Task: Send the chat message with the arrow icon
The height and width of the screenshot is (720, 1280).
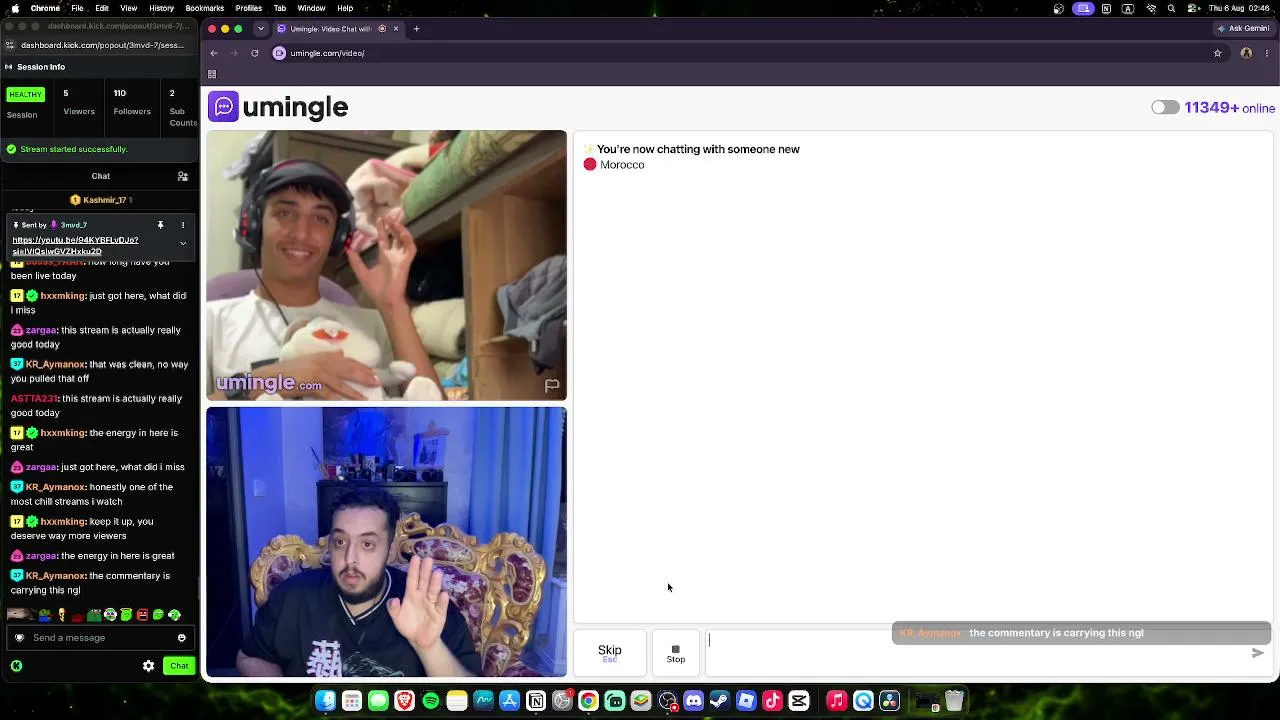Action: coord(1257,653)
